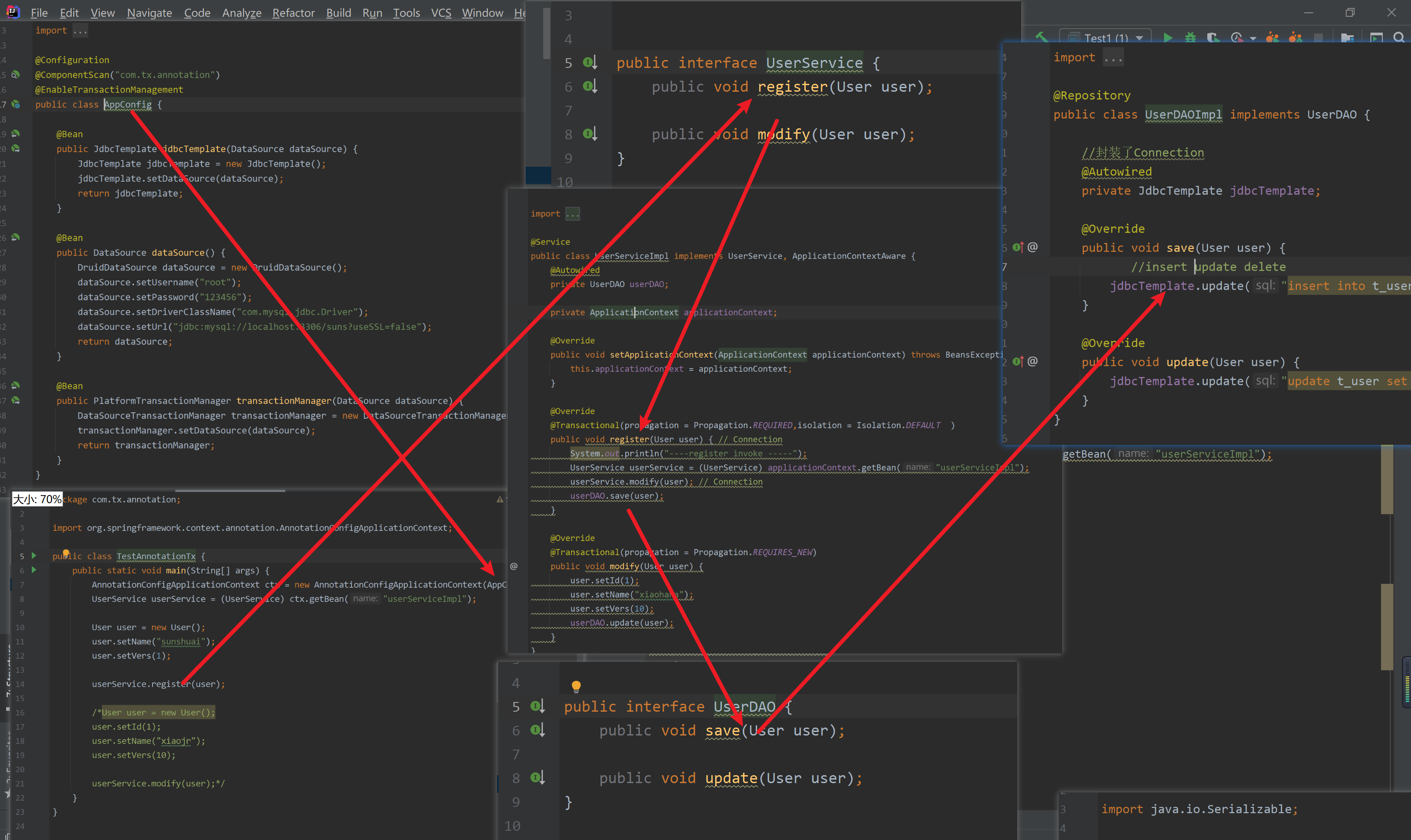Open the Navigate menu
1411x840 pixels.
click(149, 12)
